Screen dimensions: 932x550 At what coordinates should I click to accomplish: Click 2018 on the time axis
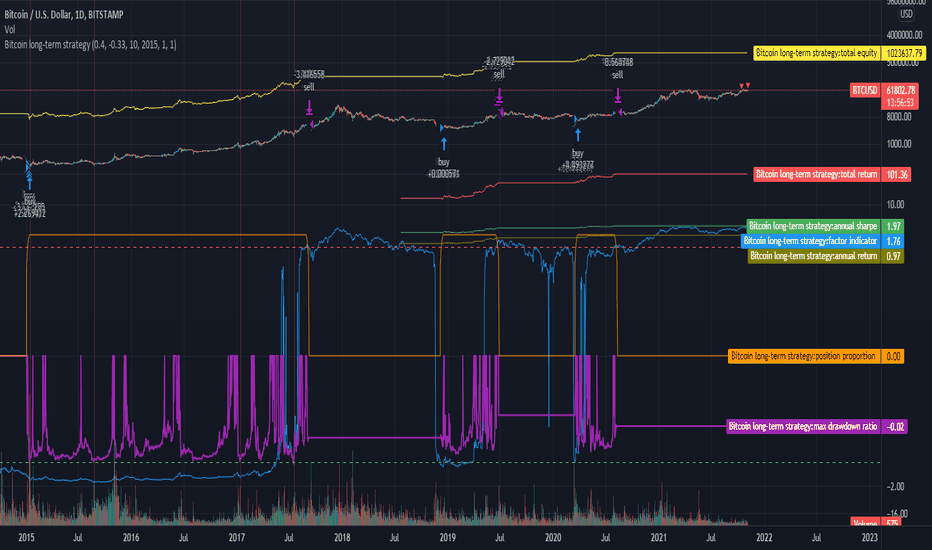click(342, 538)
